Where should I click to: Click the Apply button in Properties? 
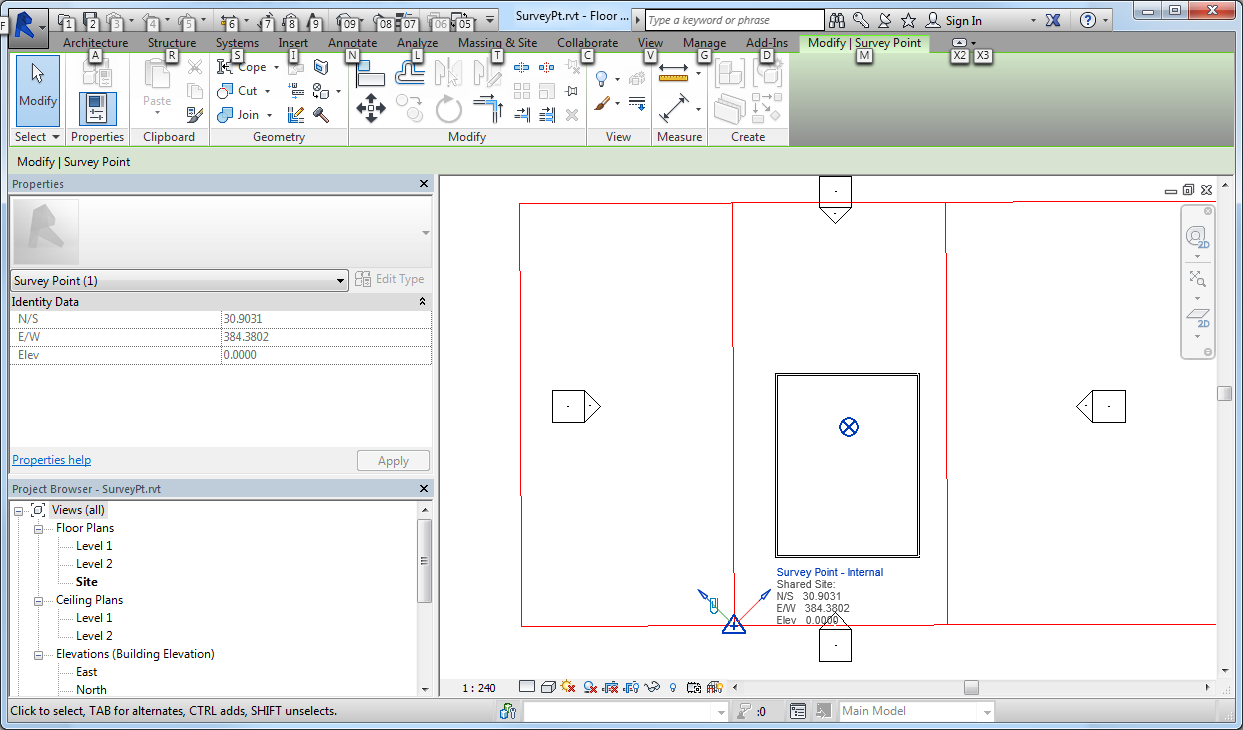pyautogui.click(x=393, y=461)
